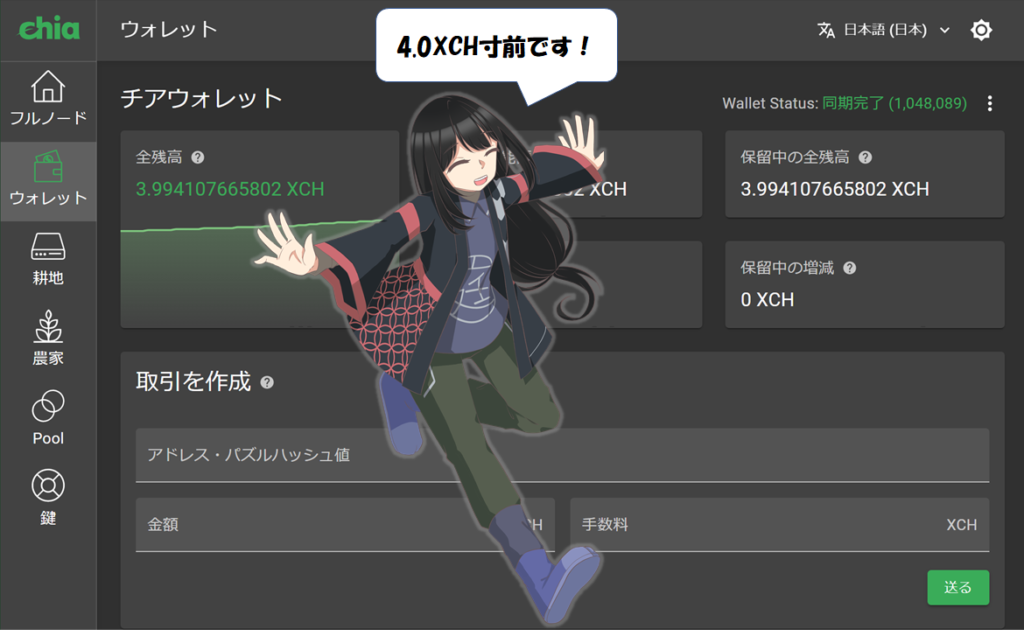Screen dimensions: 1024x636
Task: Click the 手数料 fee input field
Action: [760, 525]
